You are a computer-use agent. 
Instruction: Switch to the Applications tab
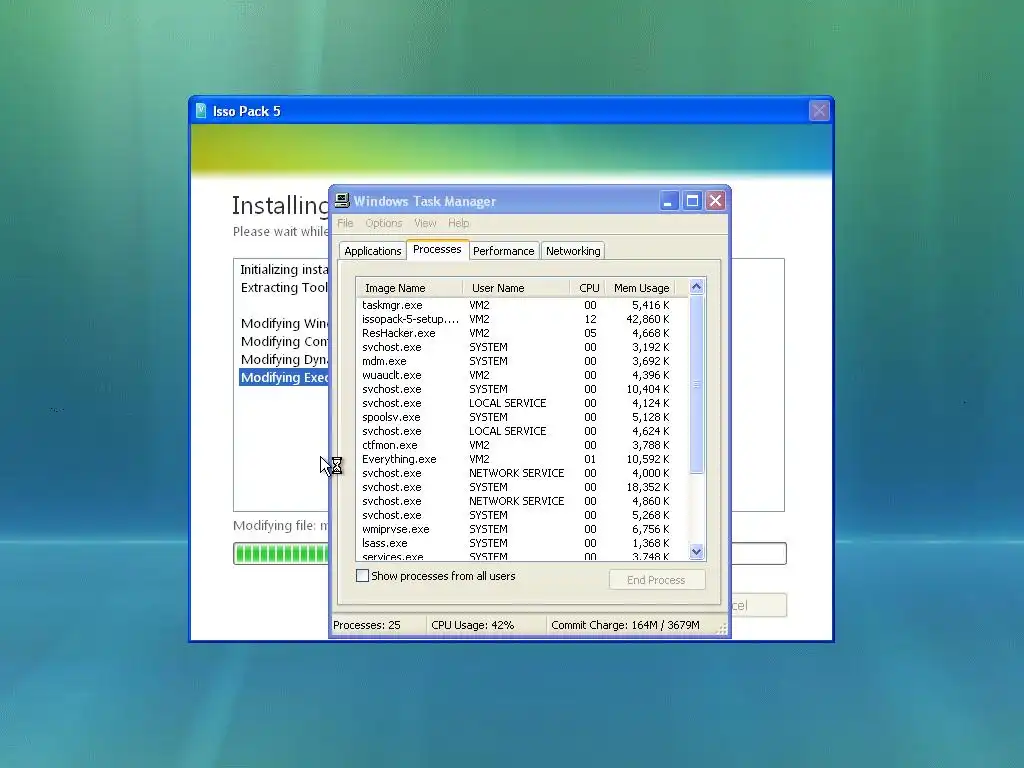[372, 251]
